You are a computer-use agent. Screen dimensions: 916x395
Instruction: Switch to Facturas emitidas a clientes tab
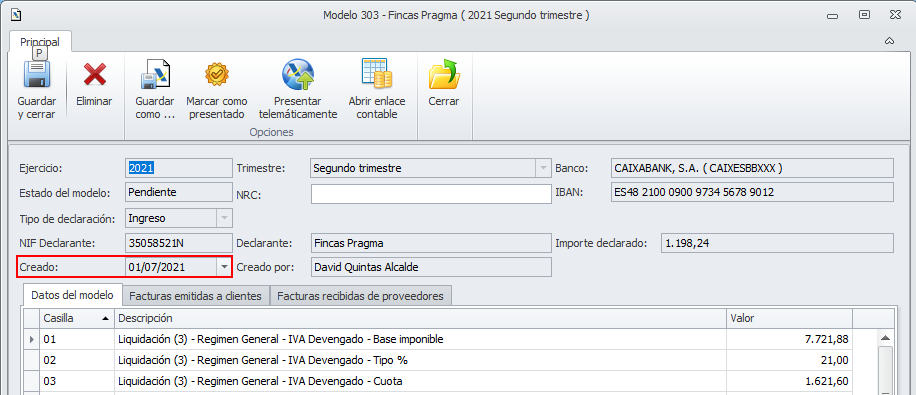point(195,296)
